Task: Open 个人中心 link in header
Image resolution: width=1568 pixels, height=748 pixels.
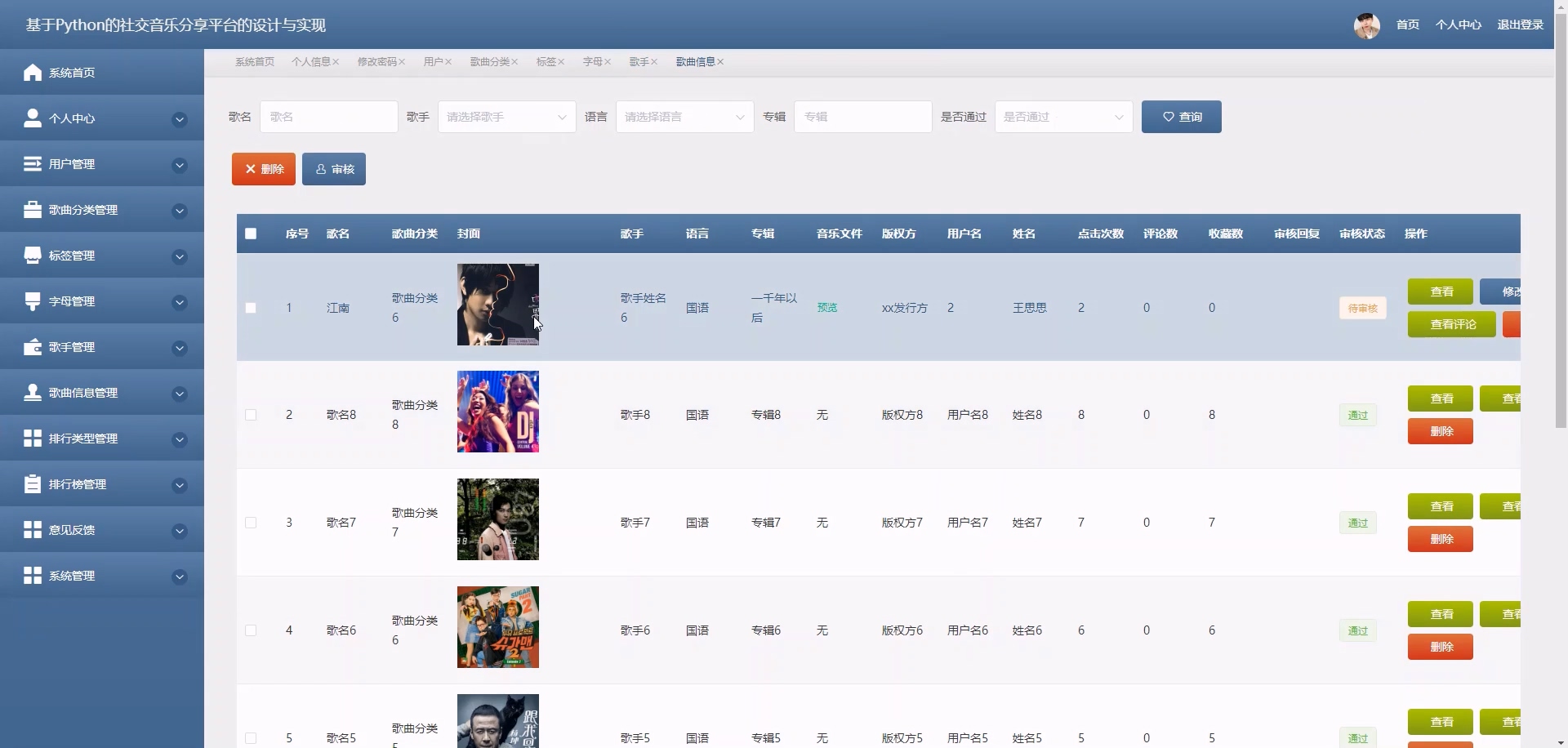Action: tap(1459, 25)
